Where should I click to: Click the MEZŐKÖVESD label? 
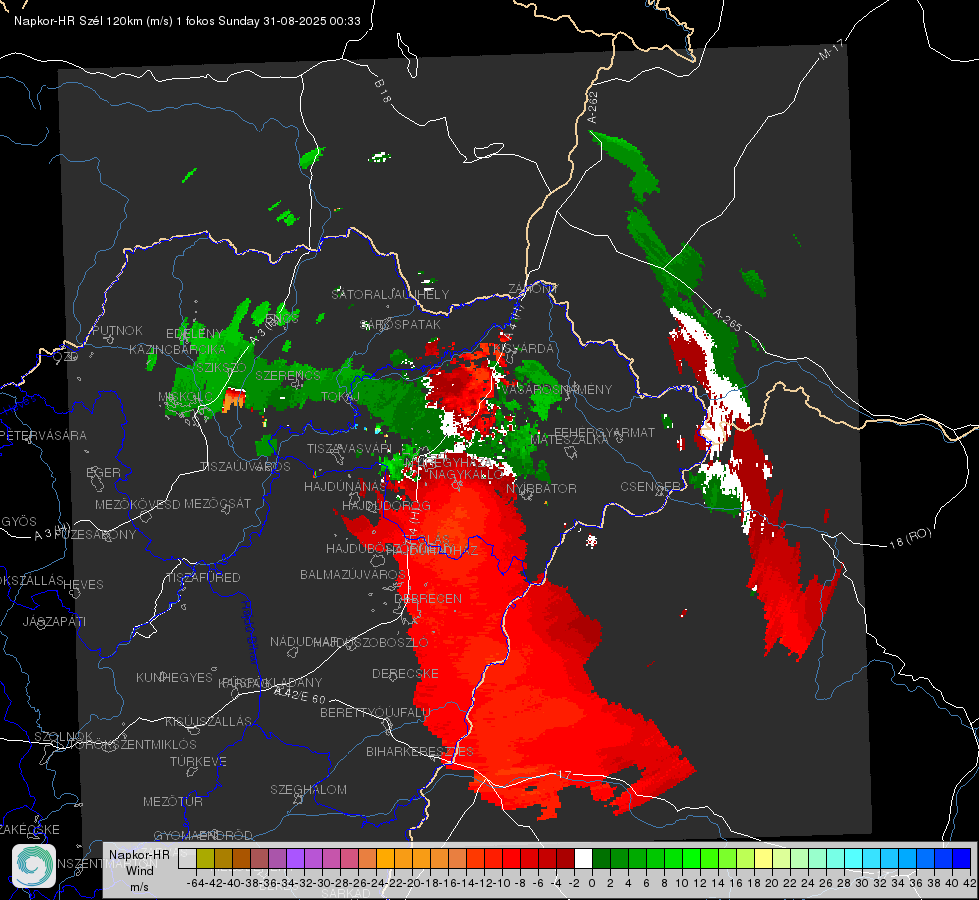(137, 504)
